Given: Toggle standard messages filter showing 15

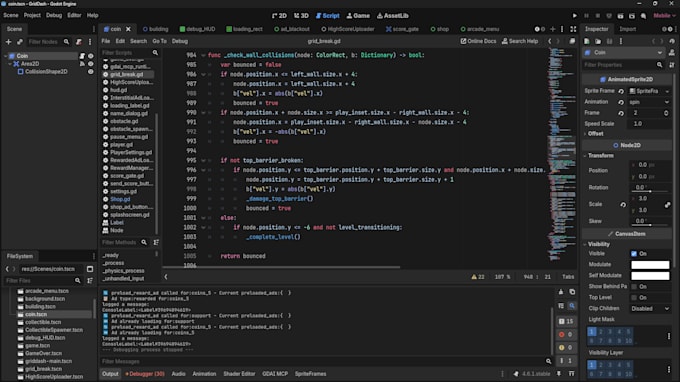Looking at the screenshot, I should [566, 321].
